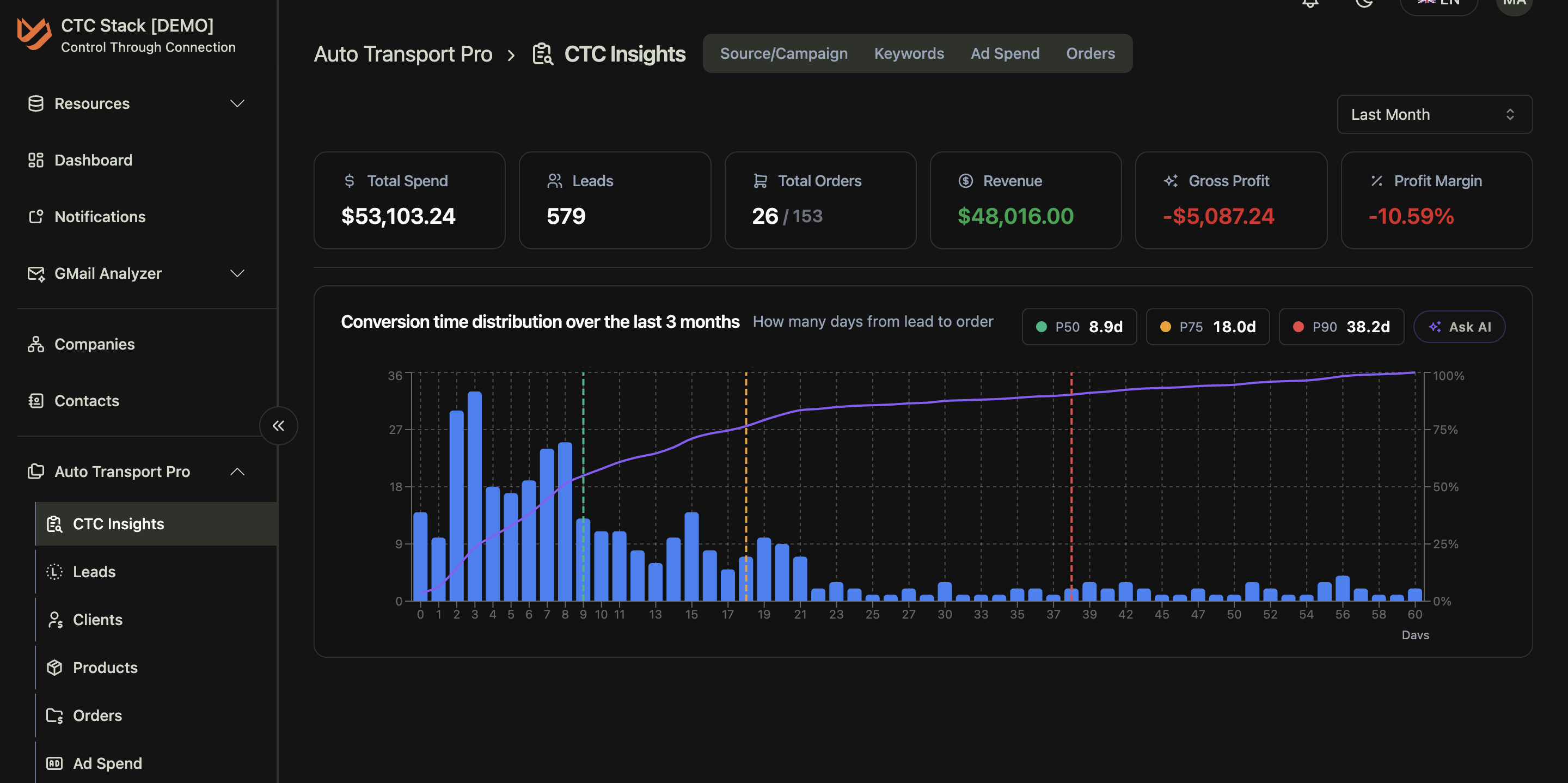Open the Last Month period dropdown

click(x=1434, y=114)
